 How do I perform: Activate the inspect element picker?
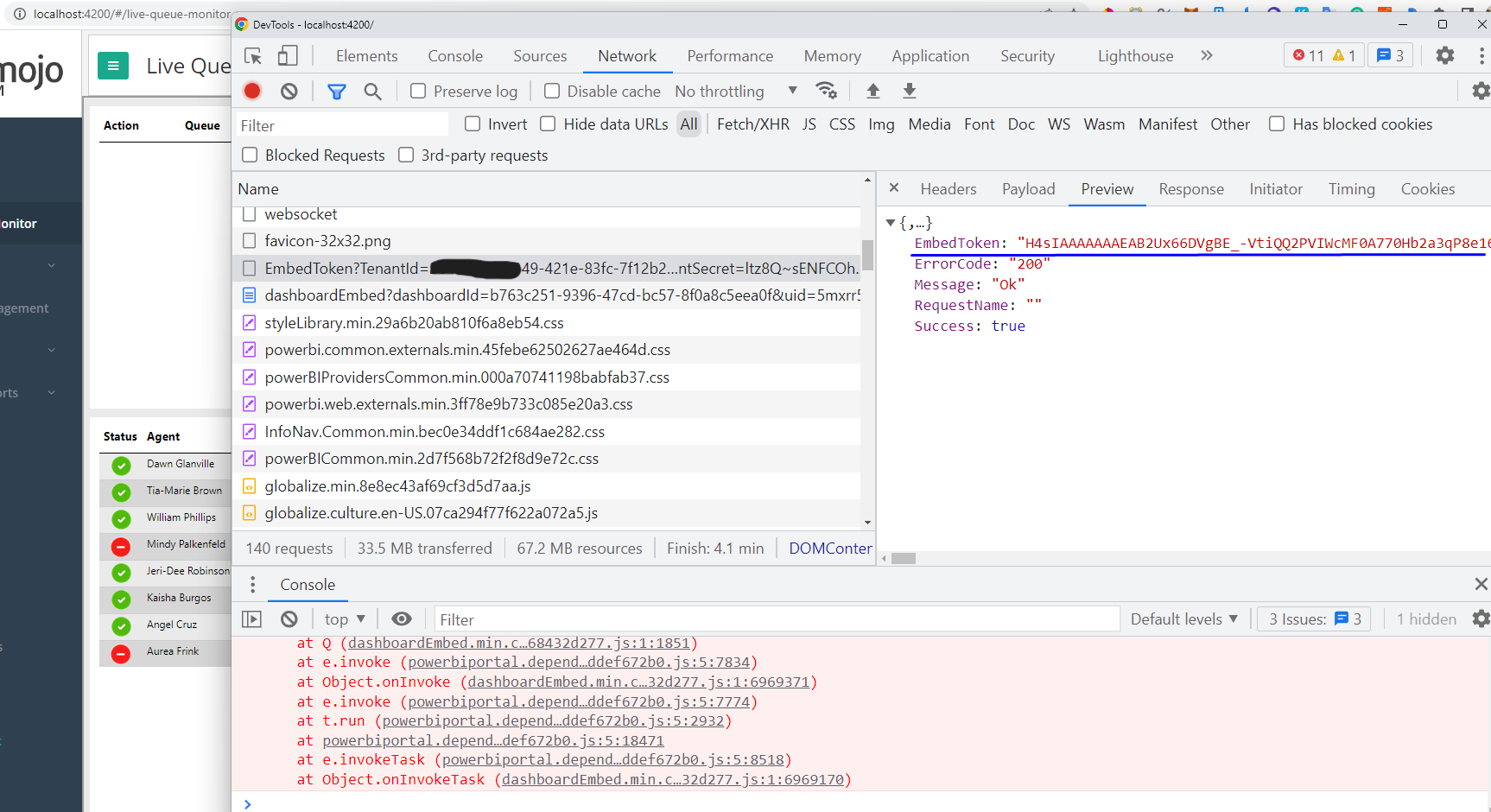[251, 55]
